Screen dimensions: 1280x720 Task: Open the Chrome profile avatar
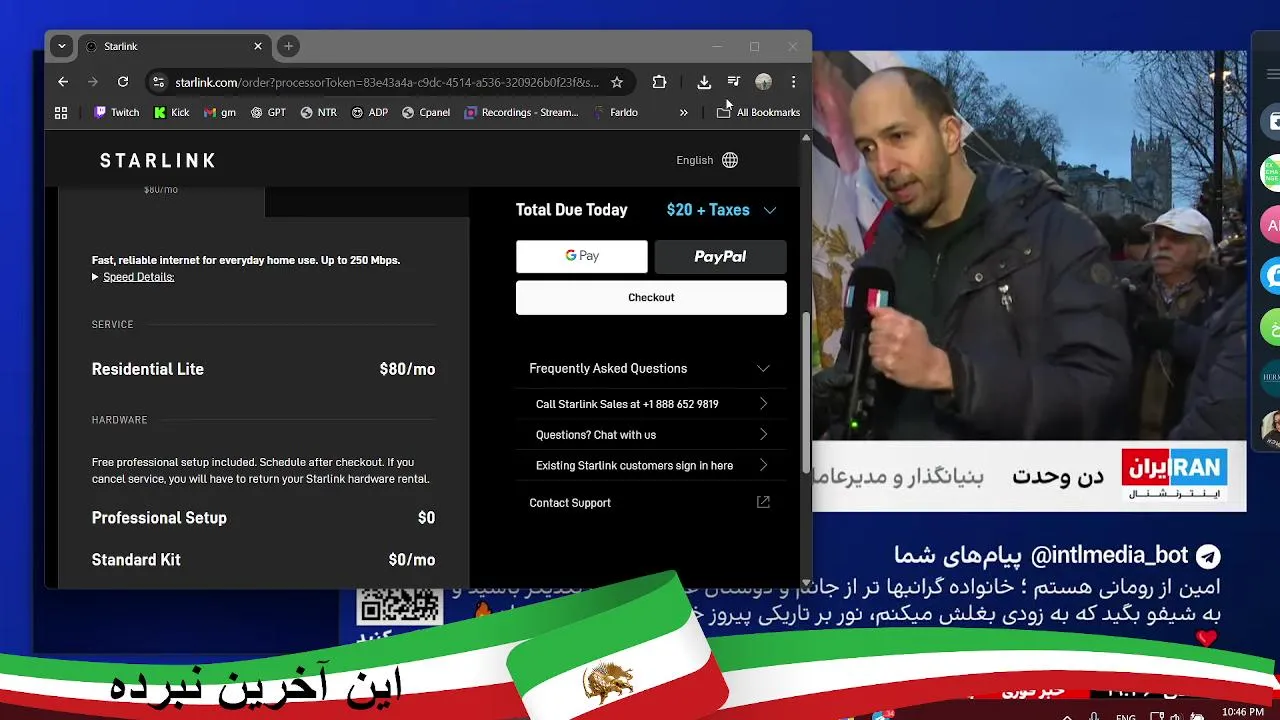coord(763,82)
